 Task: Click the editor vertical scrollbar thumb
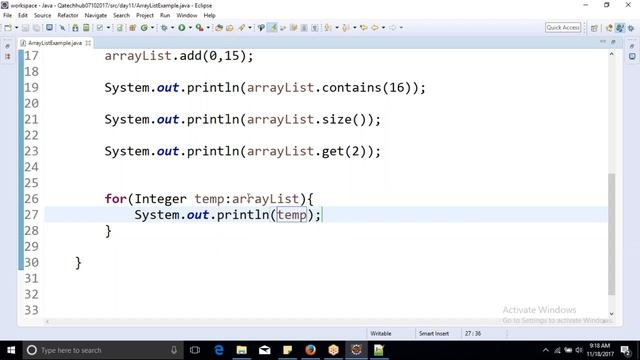pos(611,234)
